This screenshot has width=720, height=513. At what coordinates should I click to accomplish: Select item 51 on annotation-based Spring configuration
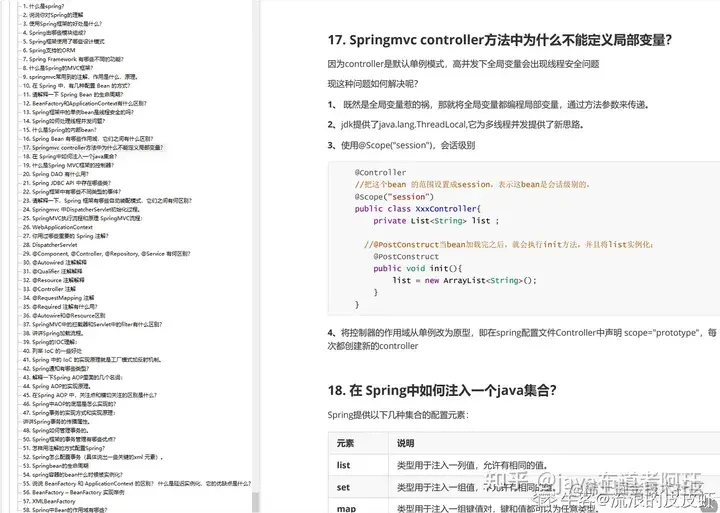(x=64, y=448)
